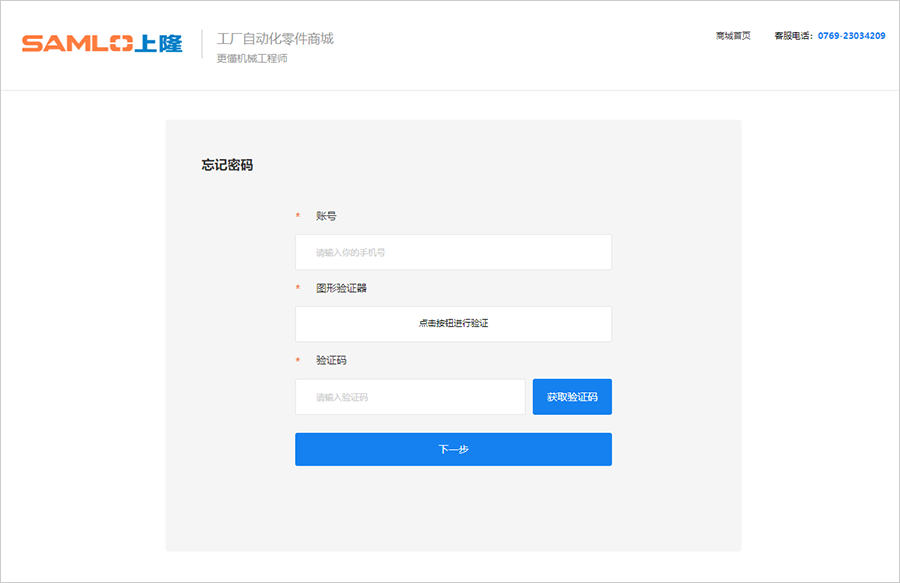The height and width of the screenshot is (583, 900).
Task: Click the phone number 0769-23034209
Action: pyautogui.click(x=851, y=36)
